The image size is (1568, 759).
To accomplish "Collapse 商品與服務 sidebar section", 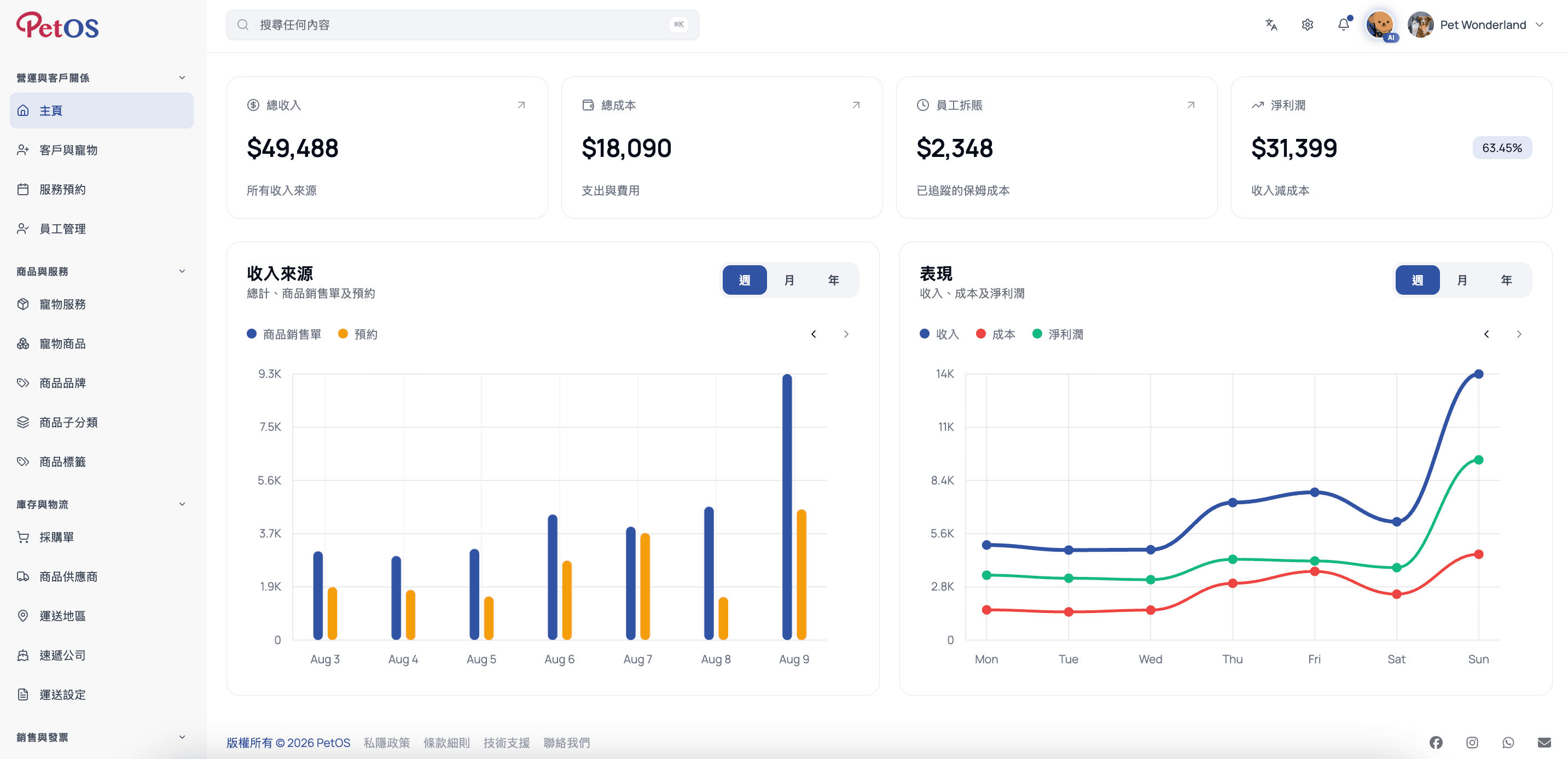I will tap(182, 271).
